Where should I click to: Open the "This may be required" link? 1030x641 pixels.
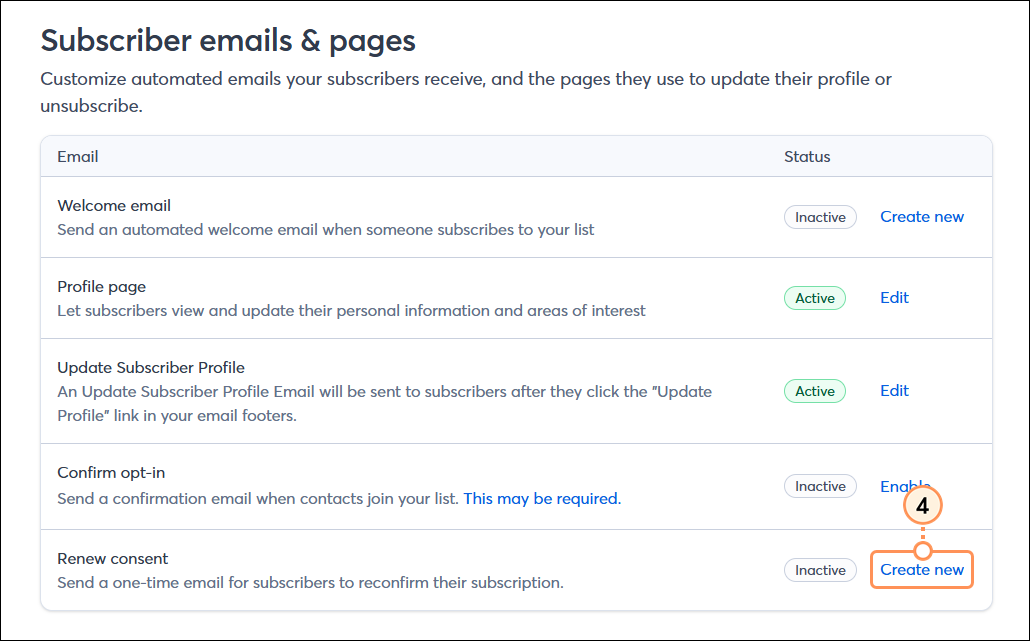click(540, 498)
